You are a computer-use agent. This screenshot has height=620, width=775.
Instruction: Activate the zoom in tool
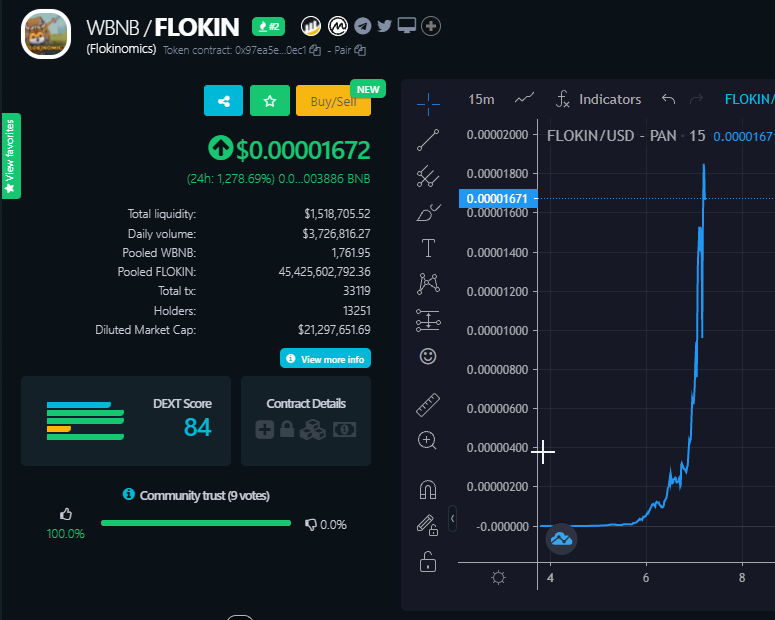427,440
